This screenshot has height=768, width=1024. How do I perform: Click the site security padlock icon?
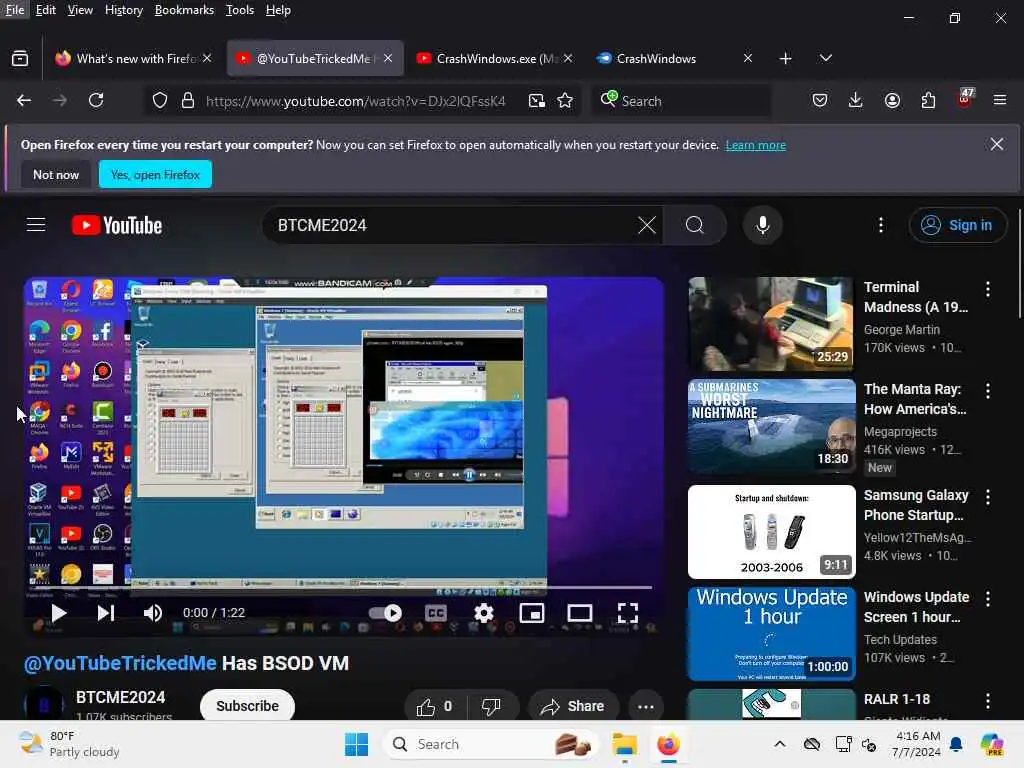pyautogui.click(x=188, y=101)
